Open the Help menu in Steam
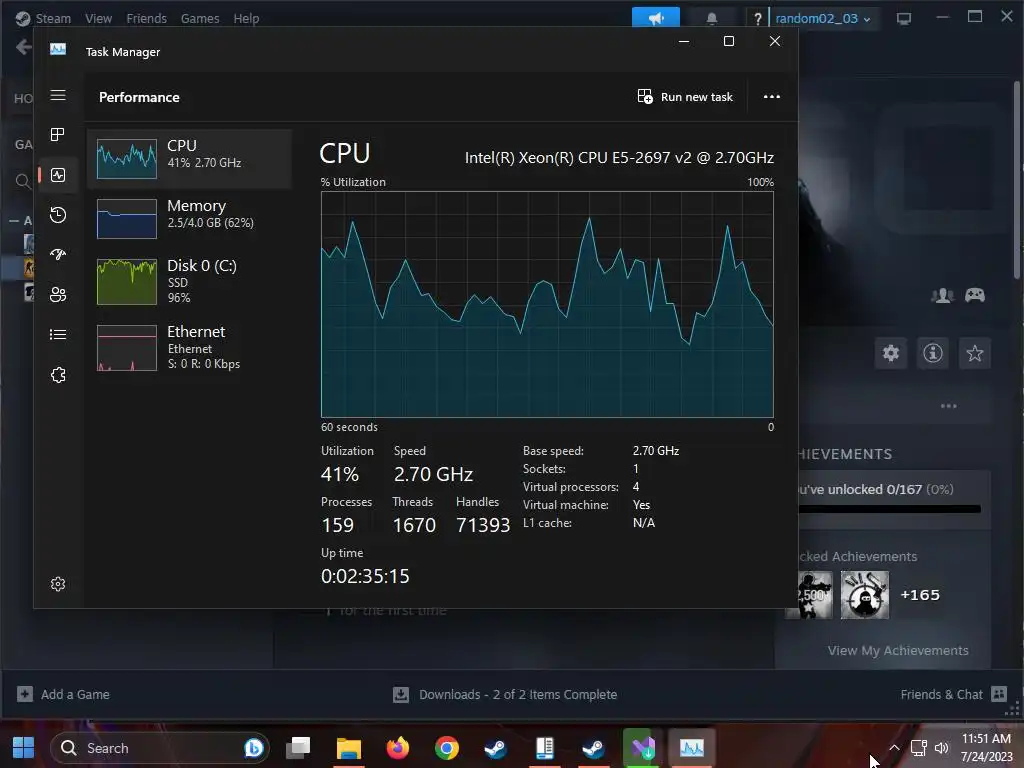 pyautogui.click(x=246, y=18)
